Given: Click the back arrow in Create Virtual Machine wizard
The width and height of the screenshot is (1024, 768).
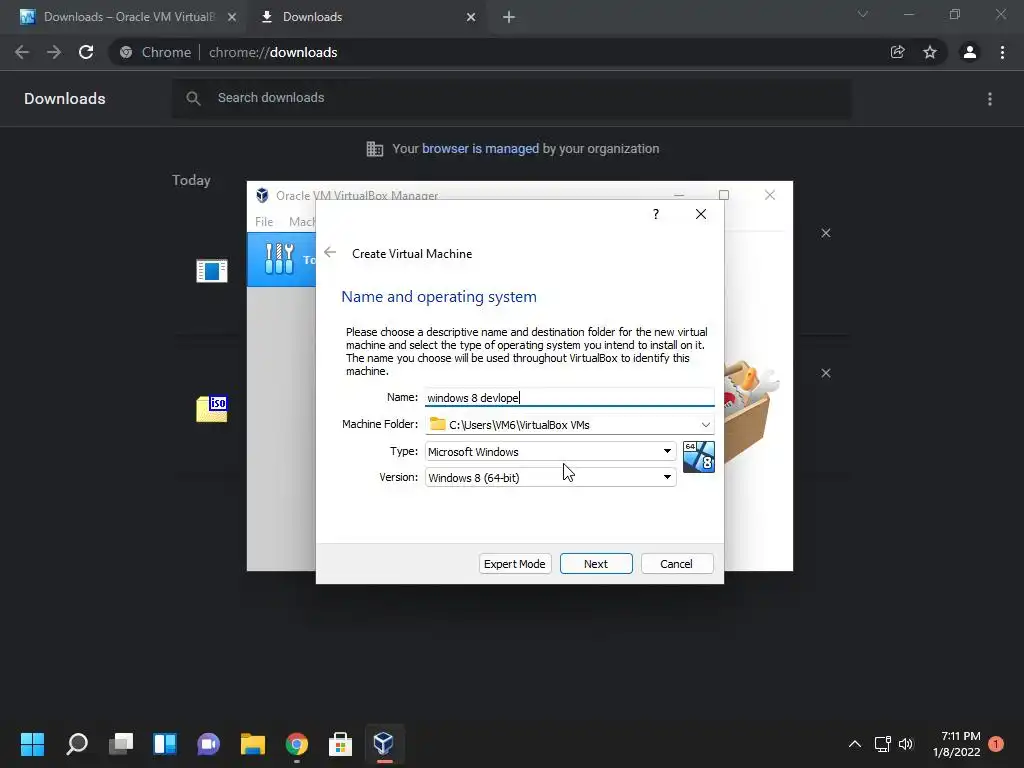Looking at the screenshot, I should [x=330, y=253].
